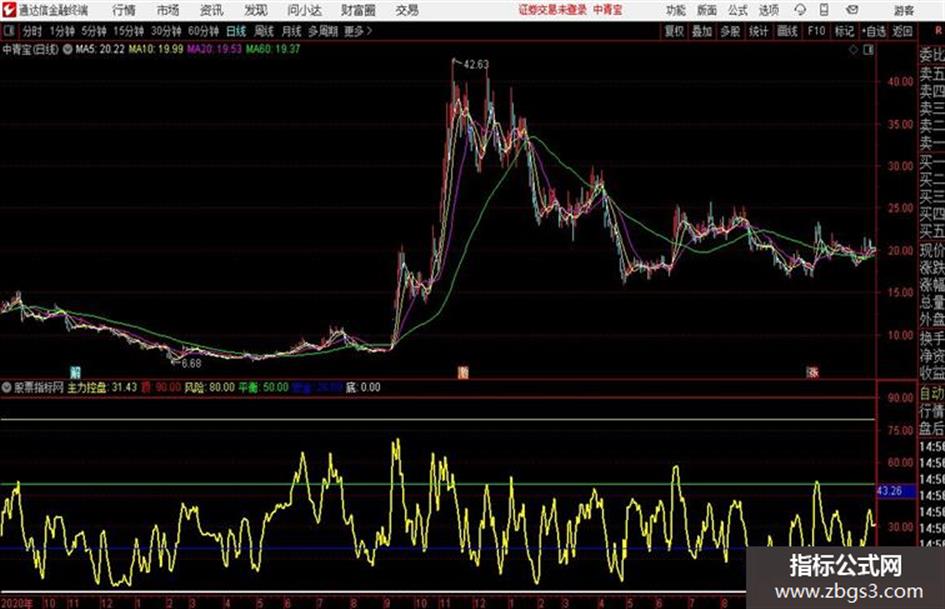The width and height of the screenshot is (945, 609).
Task: Switch to the 分时 period tab
Action: pyautogui.click(x=32, y=31)
